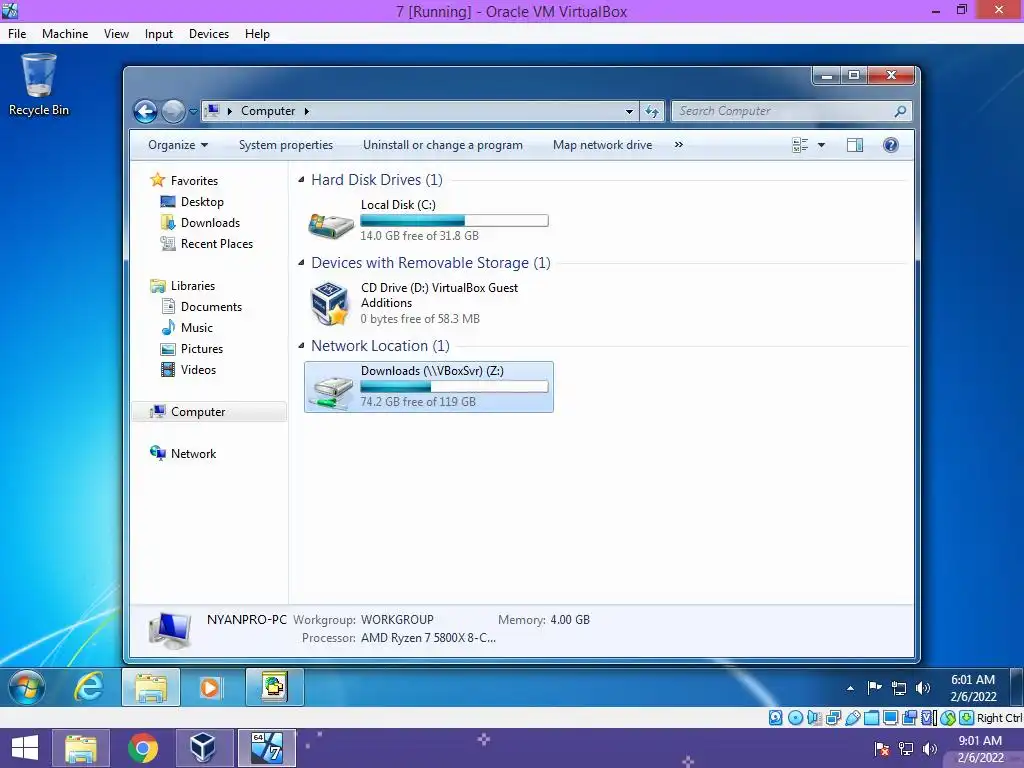Click the VirtualBox audio indicator in status bar
Image resolution: width=1024 pixels, height=768 pixels.
(x=814, y=718)
